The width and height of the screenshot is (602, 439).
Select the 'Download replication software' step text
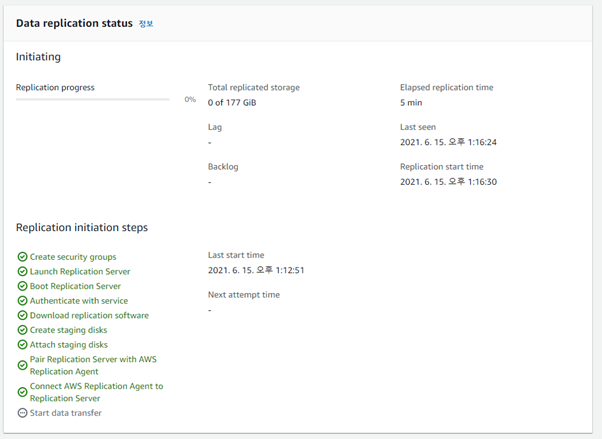tap(89, 315)
